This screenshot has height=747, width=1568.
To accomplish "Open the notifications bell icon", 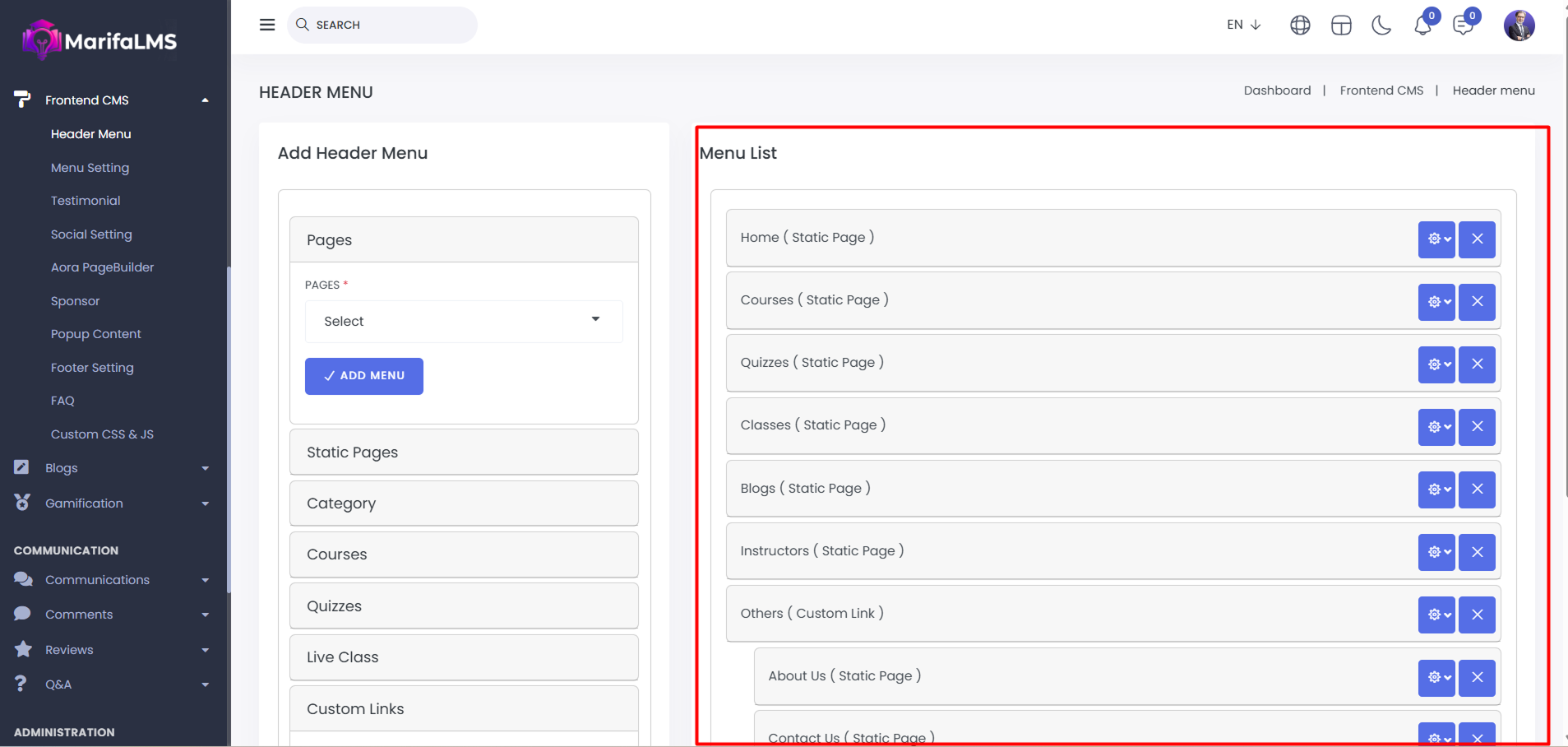I will tap(1422, 26).
